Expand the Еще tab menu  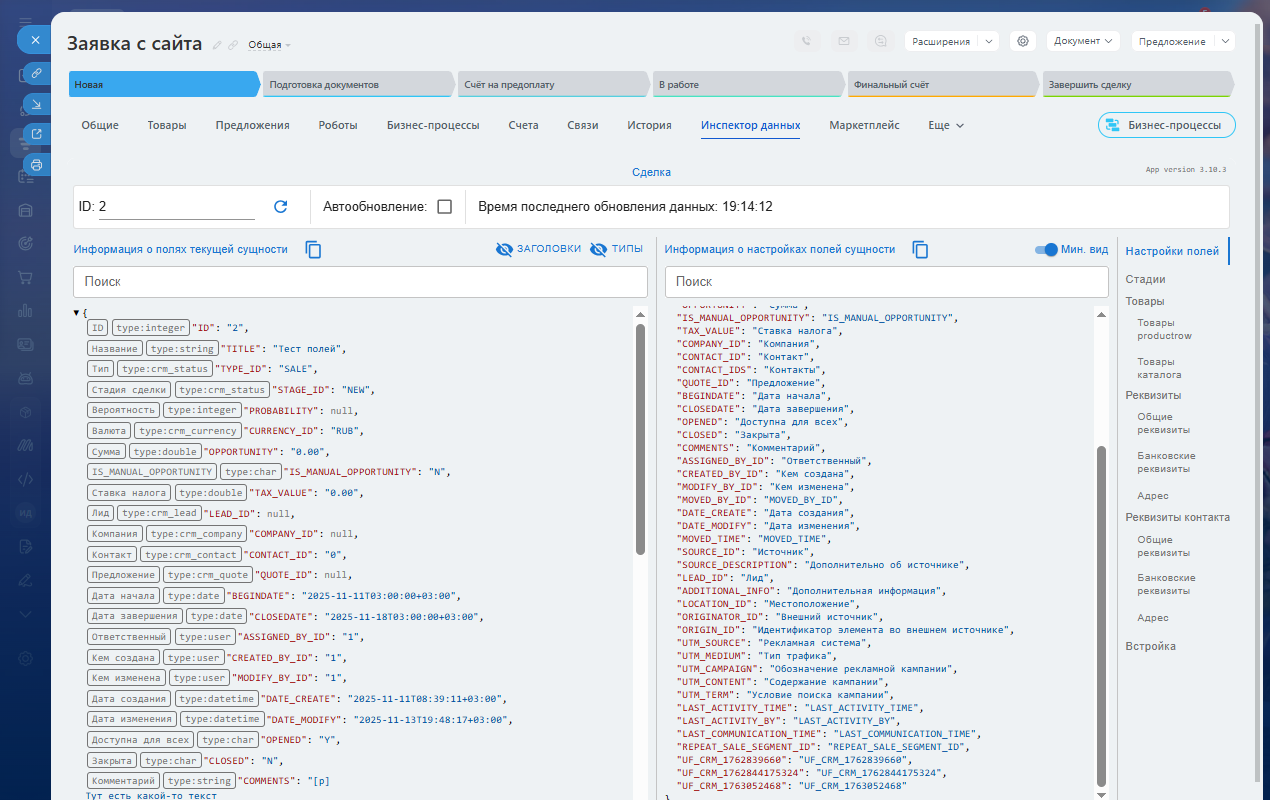pyautogui.click(x=945, y=126)
